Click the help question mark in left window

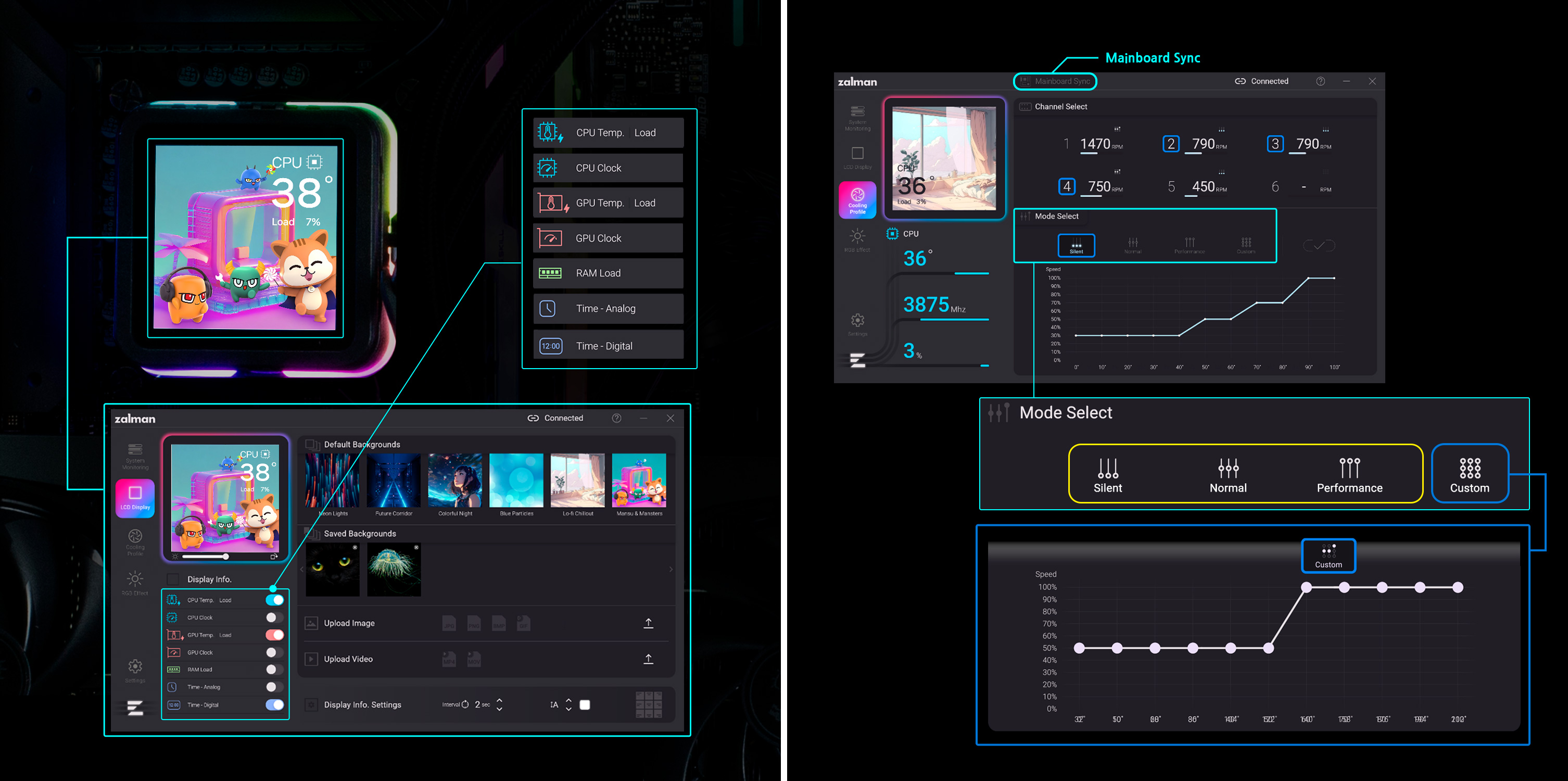coord(616,418)
